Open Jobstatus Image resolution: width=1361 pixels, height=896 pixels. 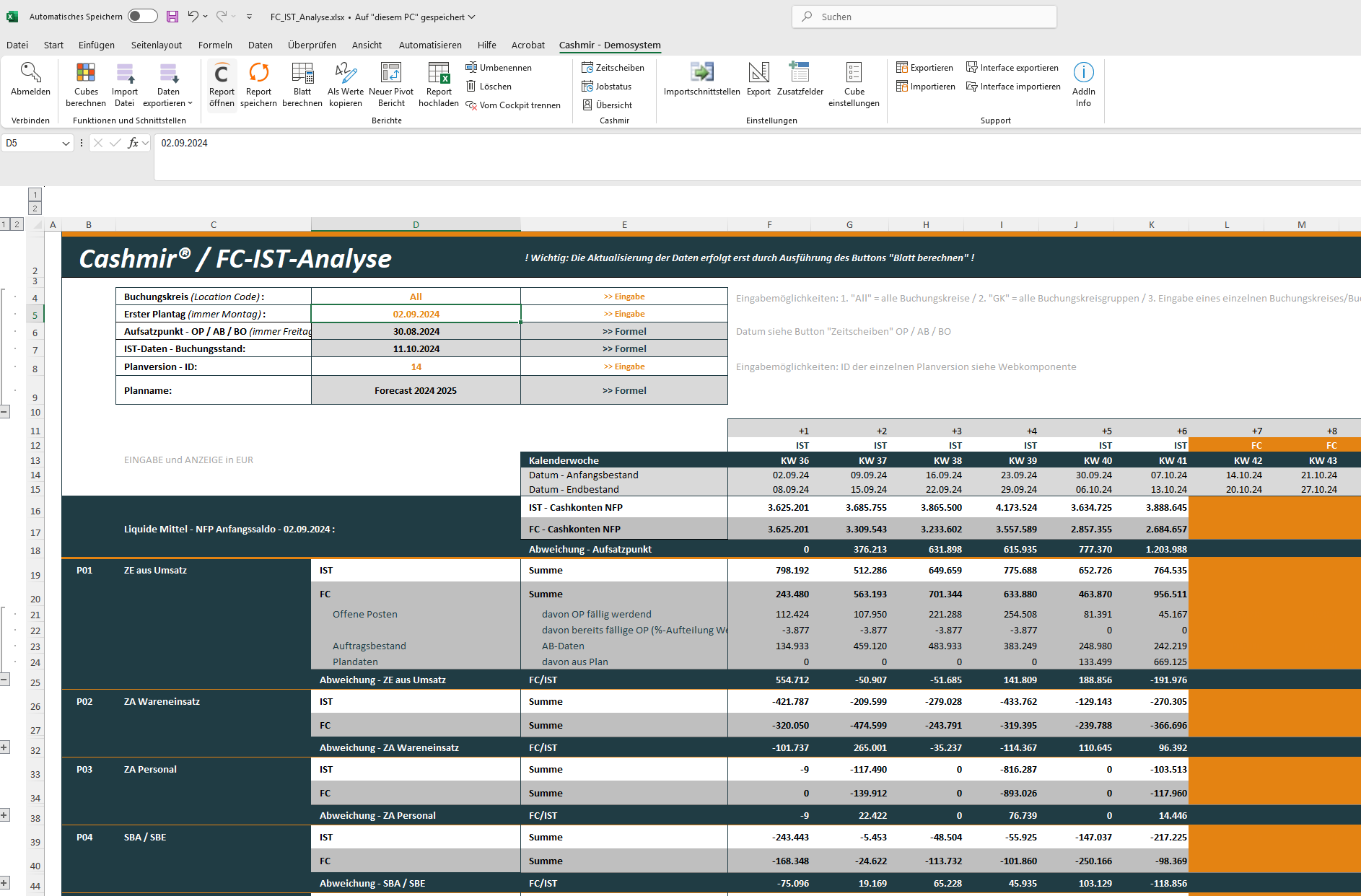[x=607, y=87]
